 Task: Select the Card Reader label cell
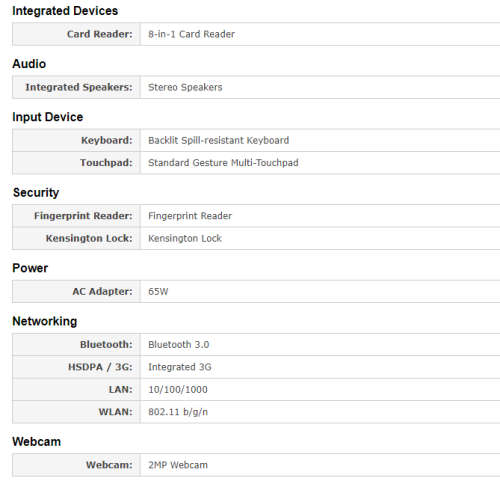coord(76,34)
